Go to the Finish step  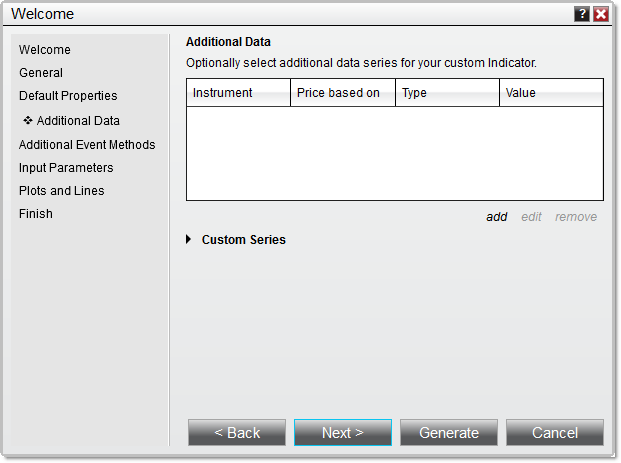coord(36,214)
